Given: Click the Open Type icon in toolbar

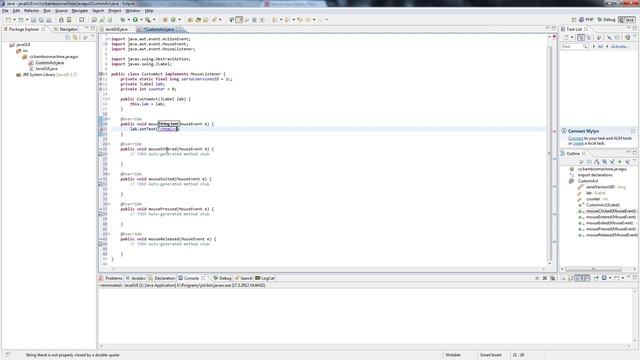Looking at the screenshot, I should (190, 20).
